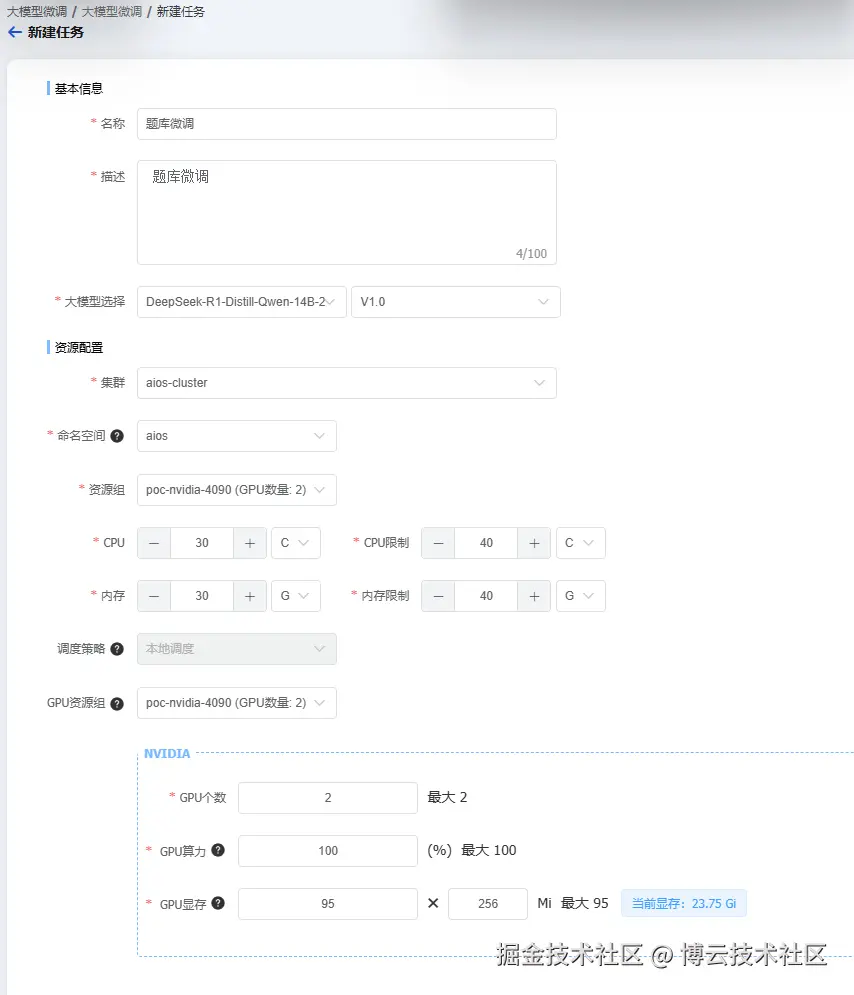The width and height of the screenshot is (854, 995).
Task: Edit the GPU个数 field
Action: pyautogui.click(x=328, y=798)
